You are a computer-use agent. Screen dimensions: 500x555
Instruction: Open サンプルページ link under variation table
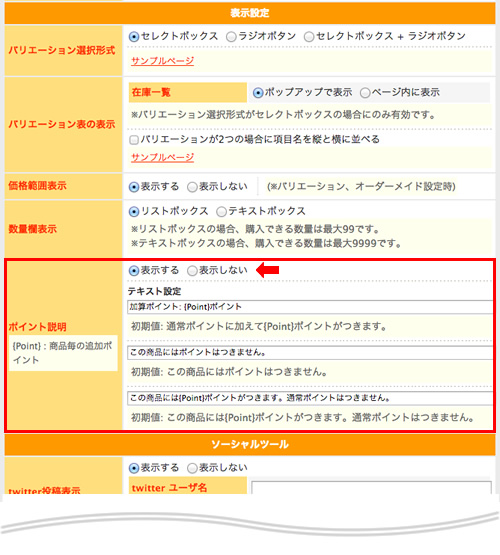click(x=162, y=158)
